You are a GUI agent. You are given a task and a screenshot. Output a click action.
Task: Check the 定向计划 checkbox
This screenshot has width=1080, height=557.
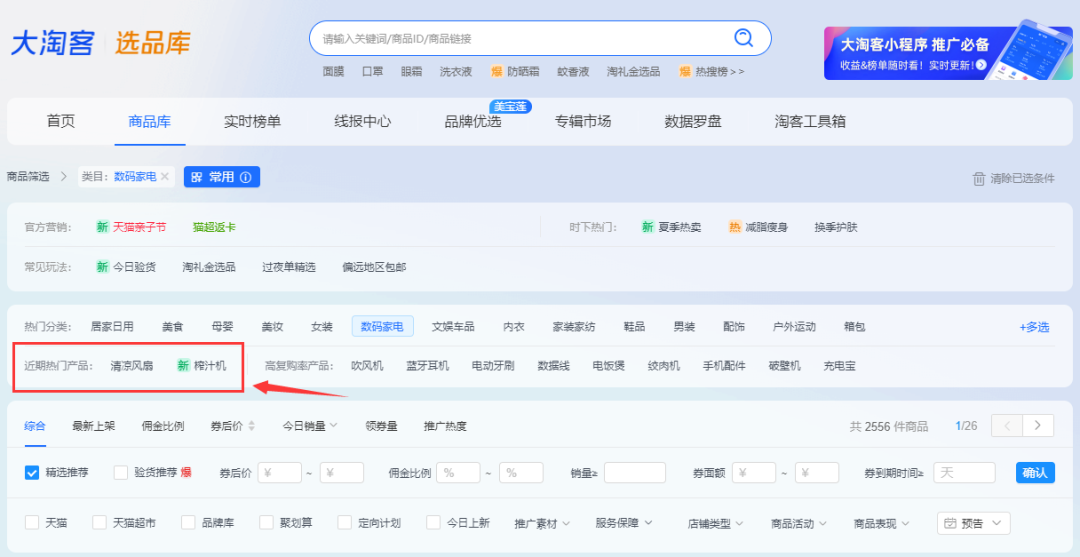pos(344,523)
